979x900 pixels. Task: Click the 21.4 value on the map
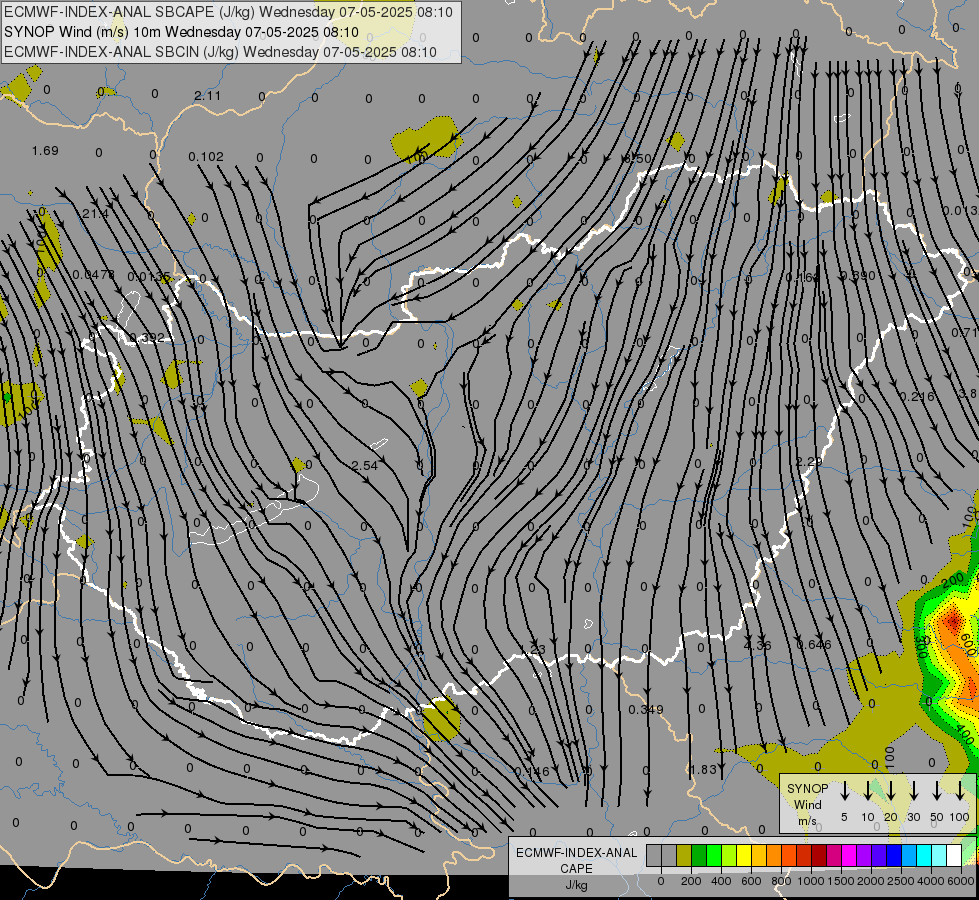[x=95, y=214]
